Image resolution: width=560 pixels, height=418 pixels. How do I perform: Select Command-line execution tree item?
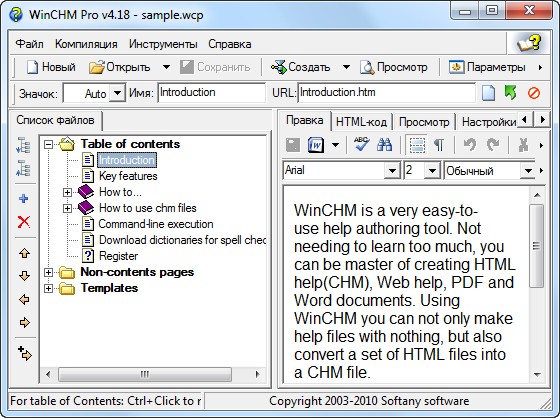[156, 224]
